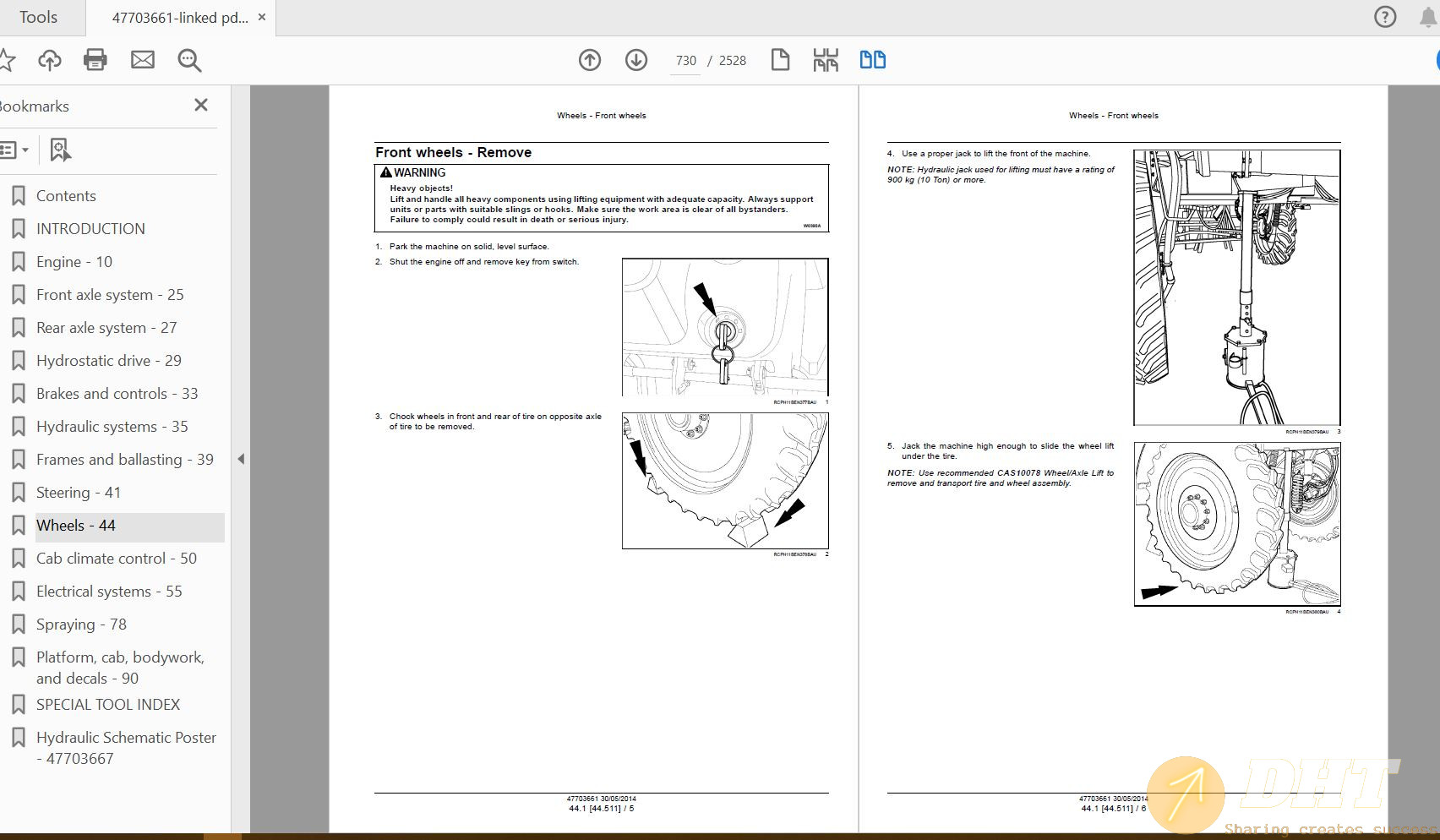1440x840 pixels.
Task: Click the total page count 2528
Action: tap(732, 61)
